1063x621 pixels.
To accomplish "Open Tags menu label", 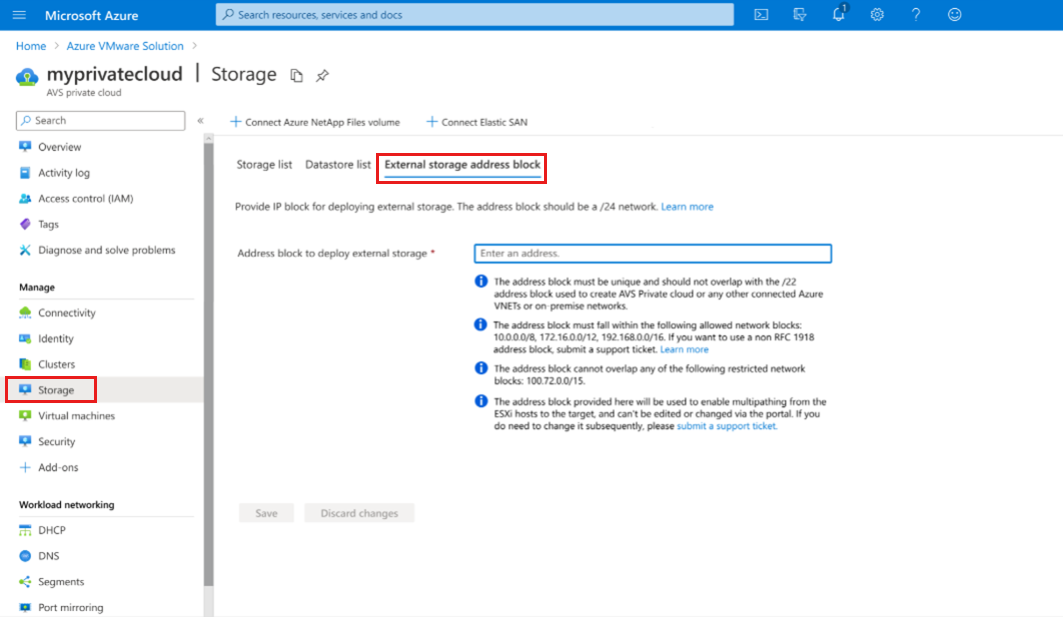I will [48, 224].
